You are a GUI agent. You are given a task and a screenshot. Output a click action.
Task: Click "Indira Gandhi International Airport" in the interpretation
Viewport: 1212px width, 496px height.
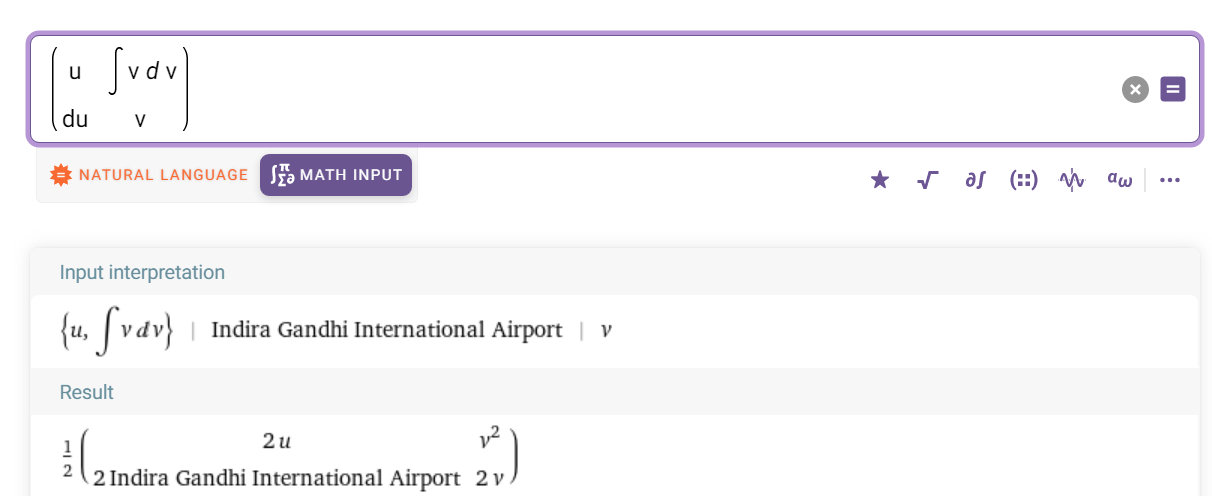[x=387, y=330]
